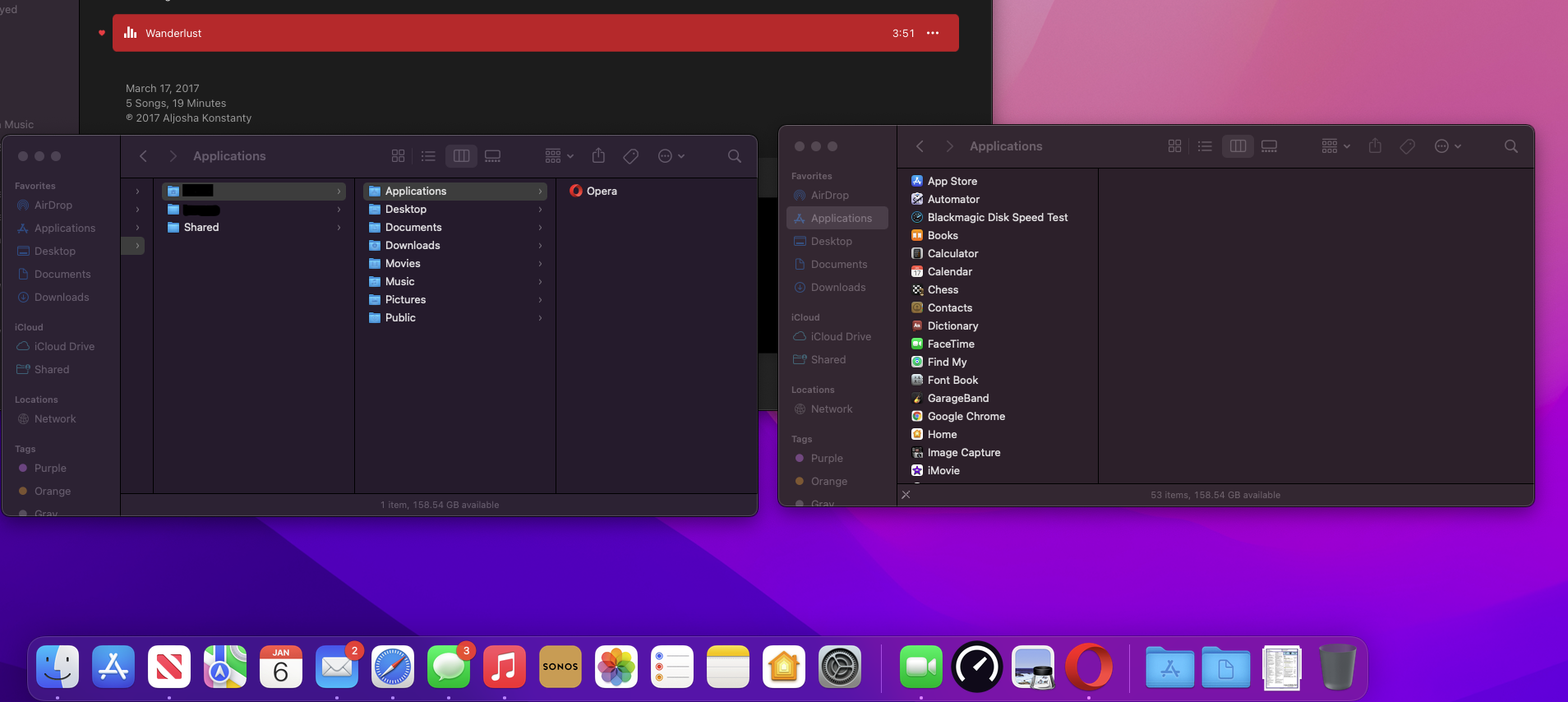Open Maps from the Dock
1568x702 pixels.
[x=225, y=667]
